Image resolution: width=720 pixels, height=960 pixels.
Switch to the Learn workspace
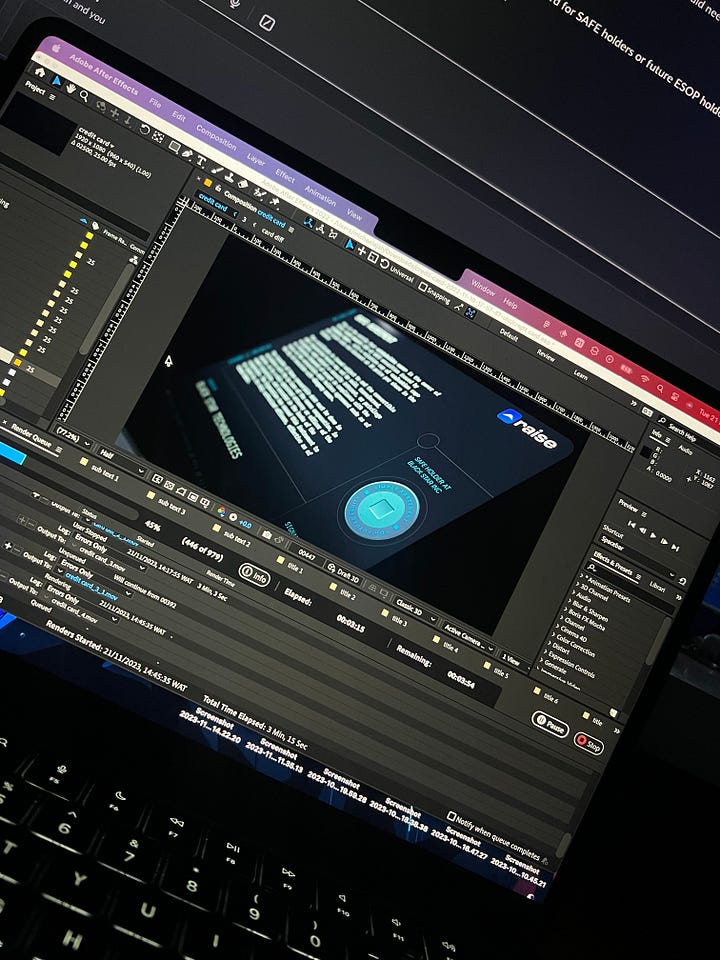(580, 375)
